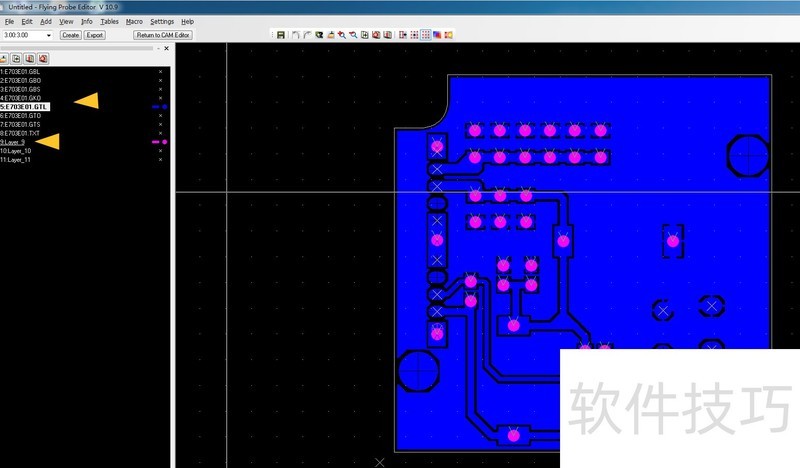
Task: Click the Return to CAM Editor button
Action: tap(162, 35)
